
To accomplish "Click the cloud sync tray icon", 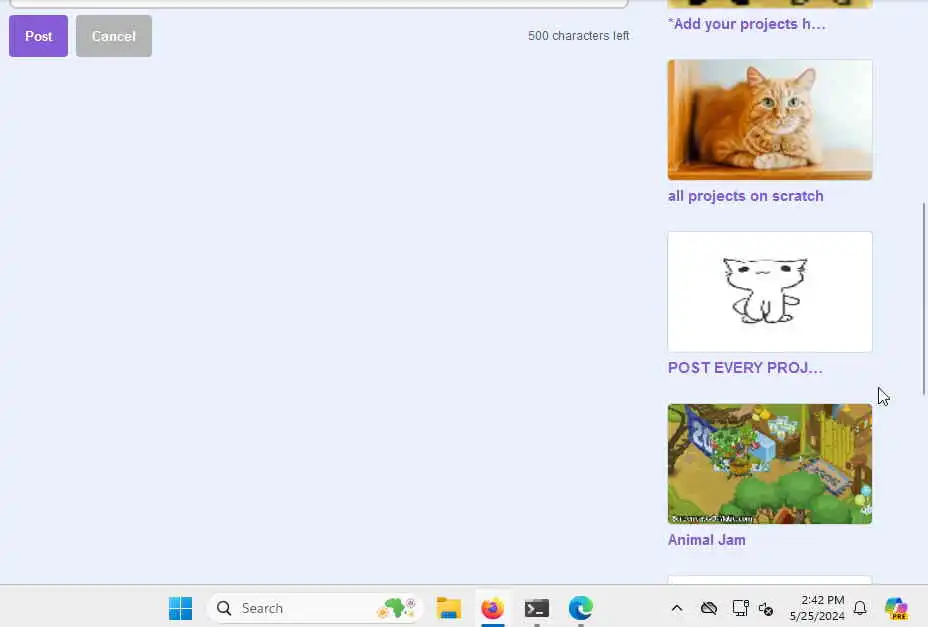I will tap(709, 608).
